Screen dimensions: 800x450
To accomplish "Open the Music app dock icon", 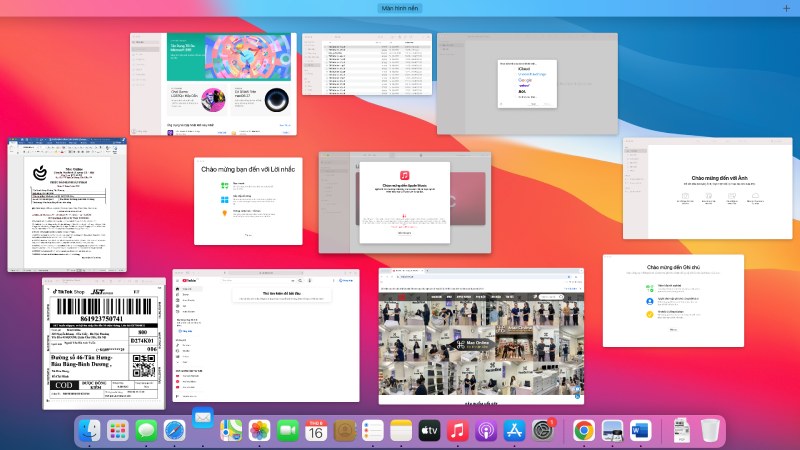I will (x=458, y=431).
